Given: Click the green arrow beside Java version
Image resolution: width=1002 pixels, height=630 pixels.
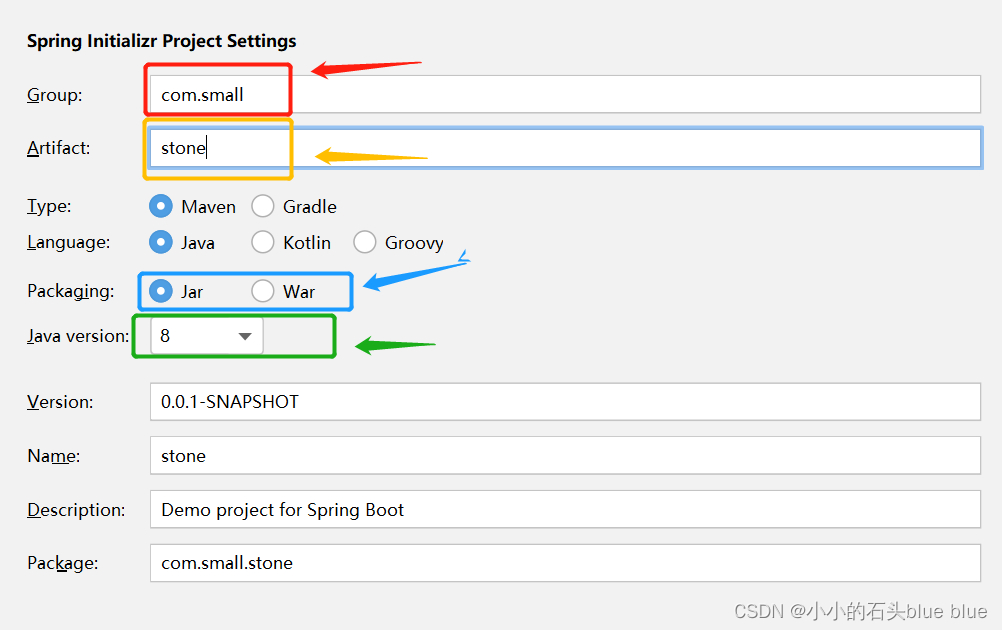Looking at the screenshot, I should tap(395, 346).
